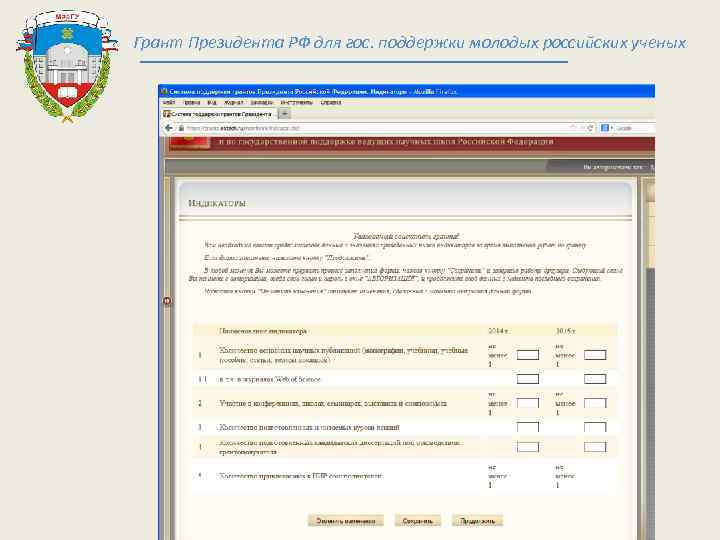Screen dimensions: 720x540
Task: Click the 2015 field for scientific publications count
Action: 595,355
